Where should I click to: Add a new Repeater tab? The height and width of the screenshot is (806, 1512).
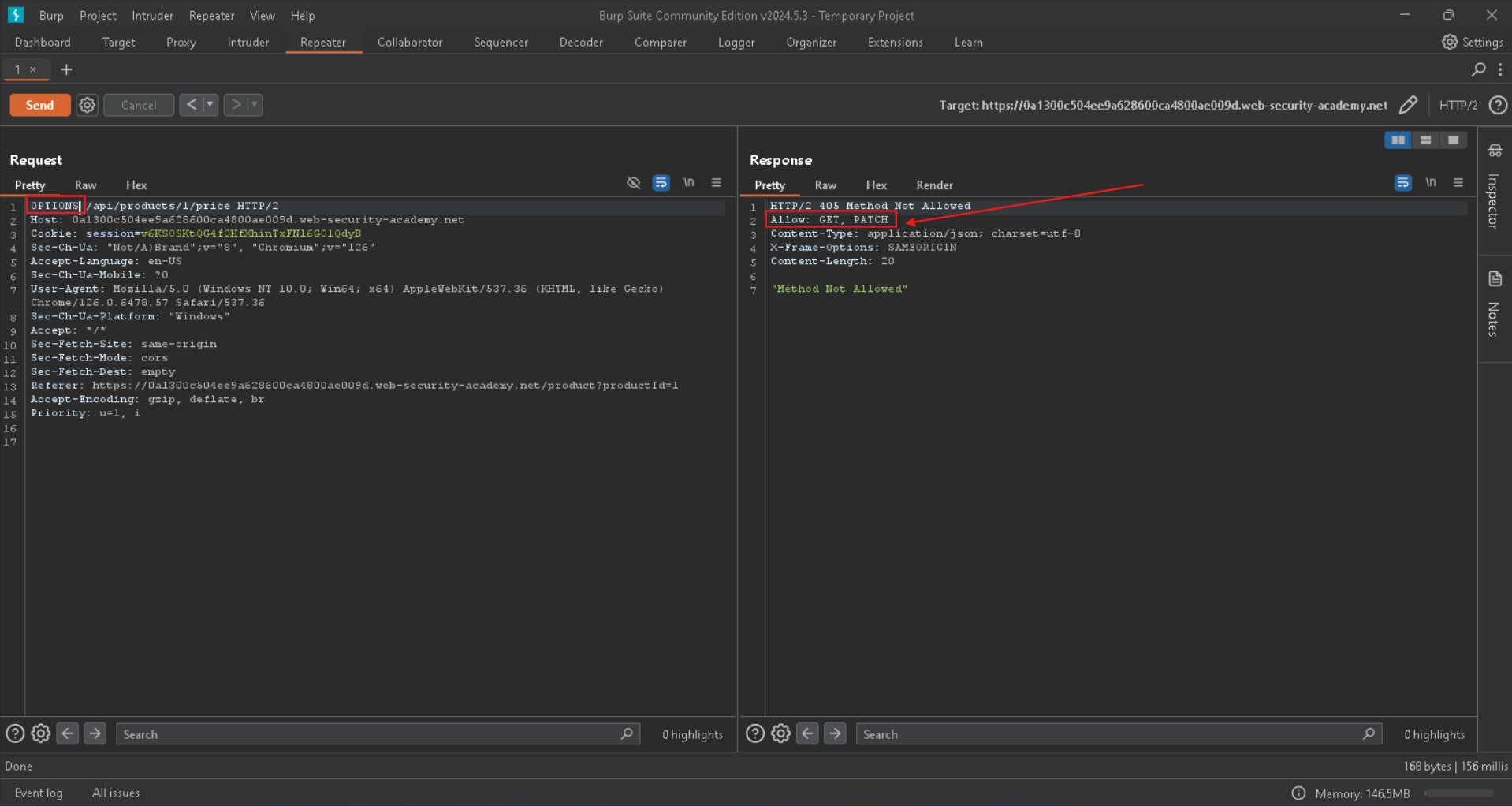coord(66,69)
